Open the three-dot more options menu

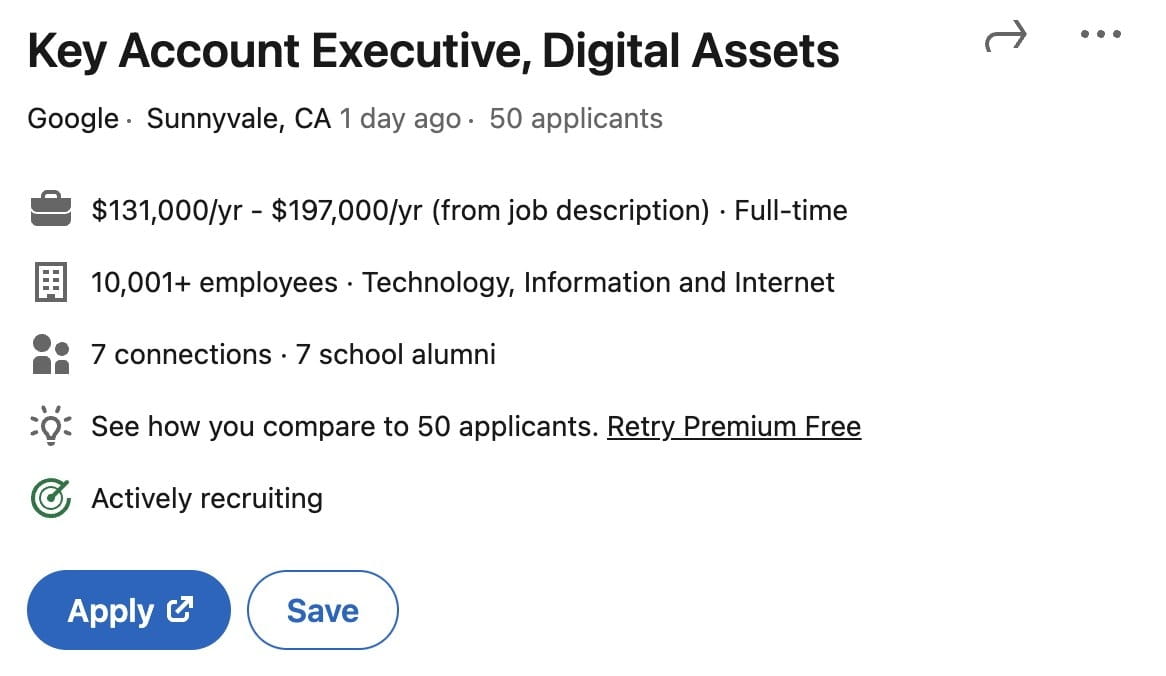(1101, 35)
